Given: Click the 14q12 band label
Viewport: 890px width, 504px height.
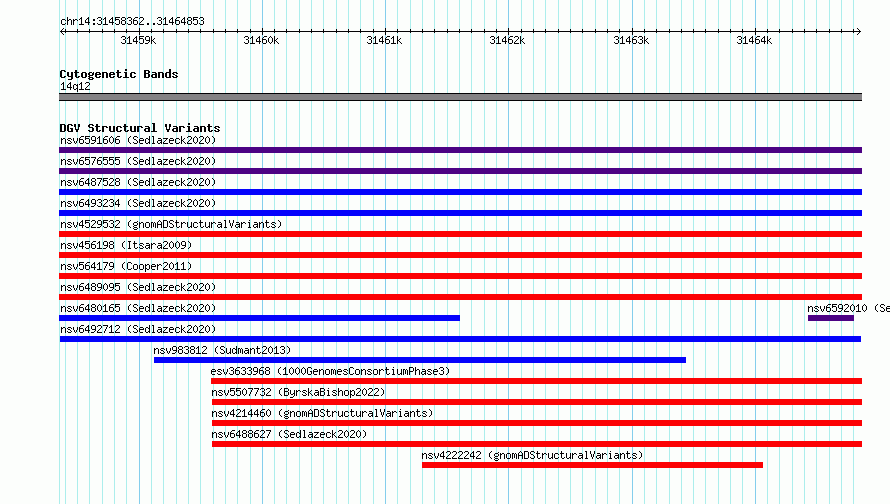Looking at the screenshot, I should coord(75,86).
